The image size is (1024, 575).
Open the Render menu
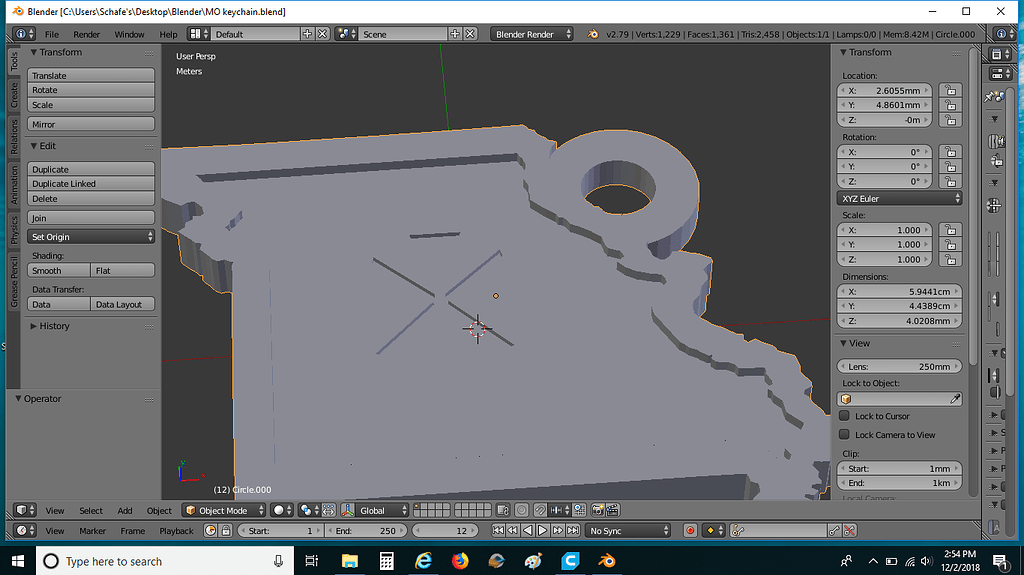[x=86, y=35]
